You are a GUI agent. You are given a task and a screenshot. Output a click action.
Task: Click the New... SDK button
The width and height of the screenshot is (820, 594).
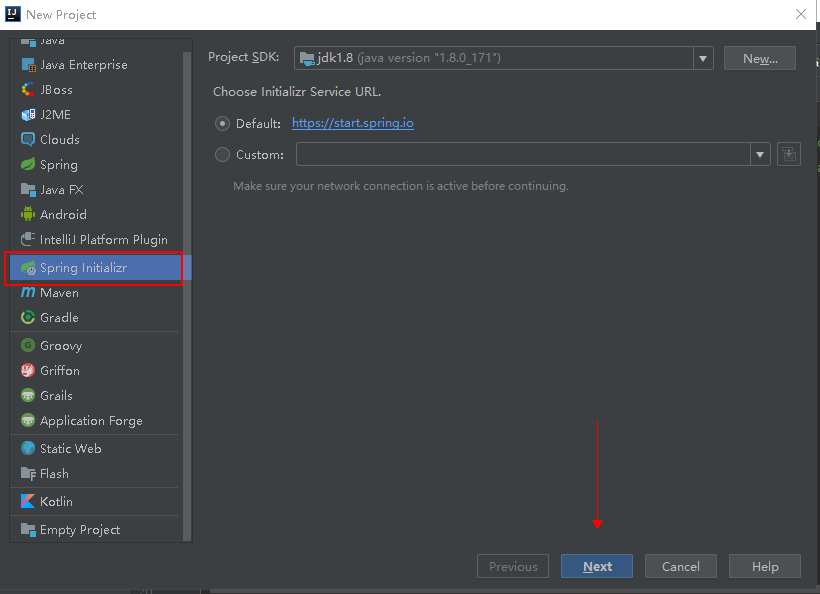760,58
